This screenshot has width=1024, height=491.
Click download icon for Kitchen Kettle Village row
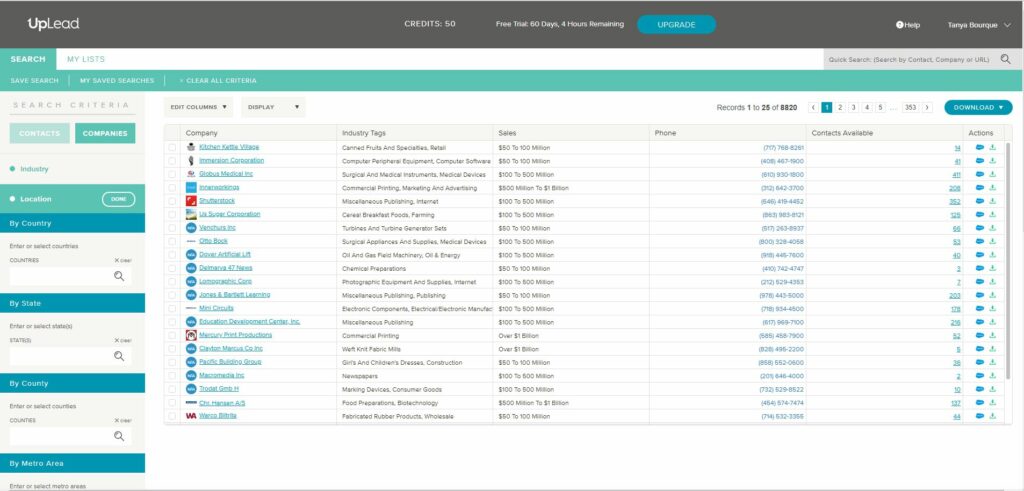coord(993,148)
